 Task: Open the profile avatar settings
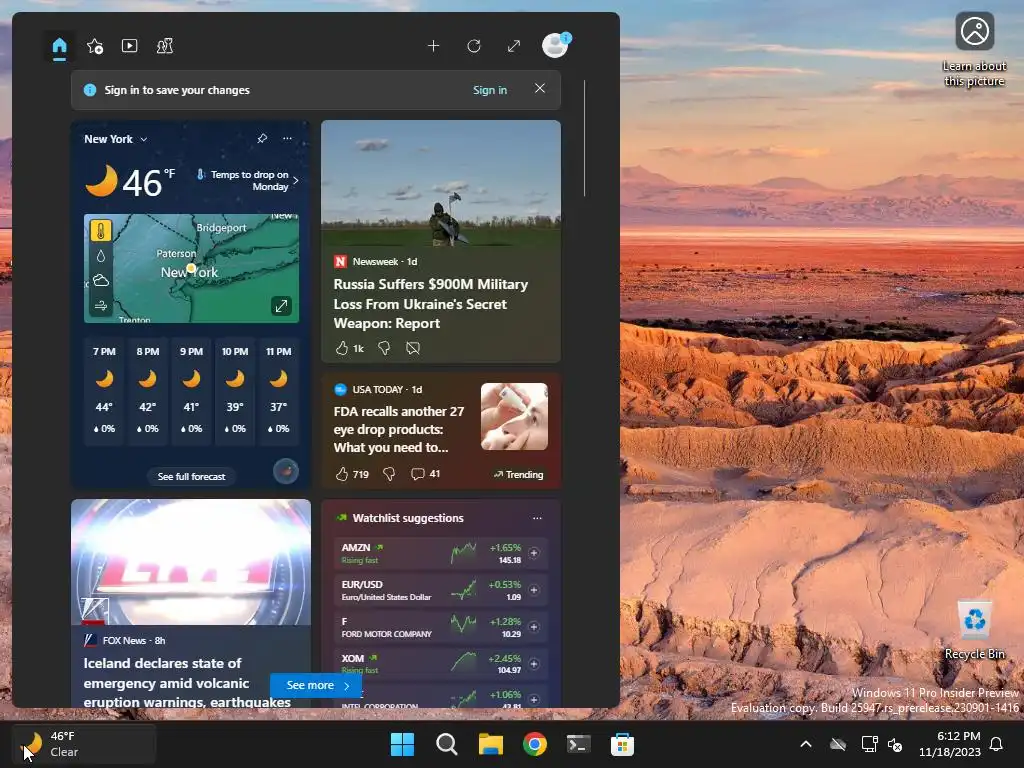(555, 46)
